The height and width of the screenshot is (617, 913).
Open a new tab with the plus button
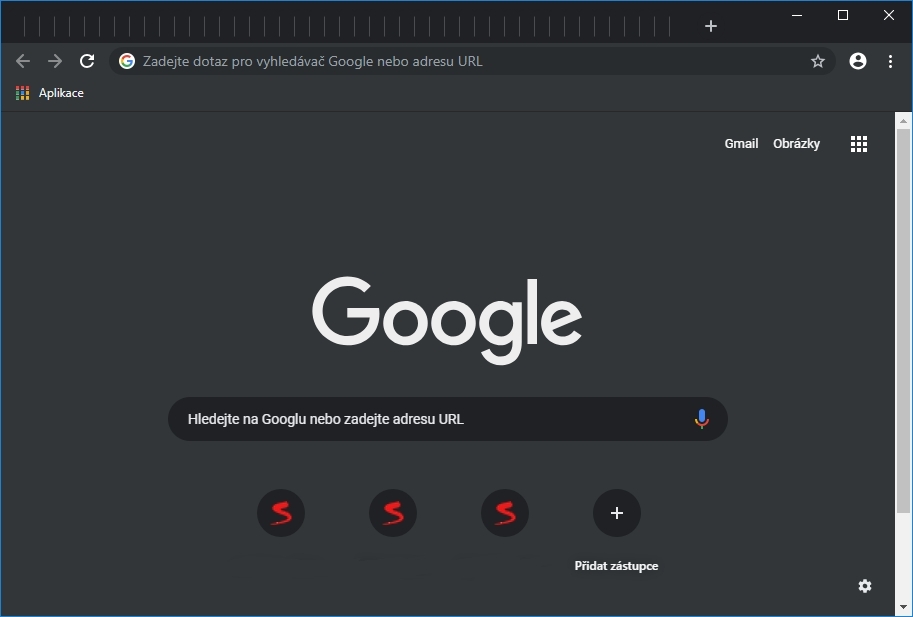point(710,26)
